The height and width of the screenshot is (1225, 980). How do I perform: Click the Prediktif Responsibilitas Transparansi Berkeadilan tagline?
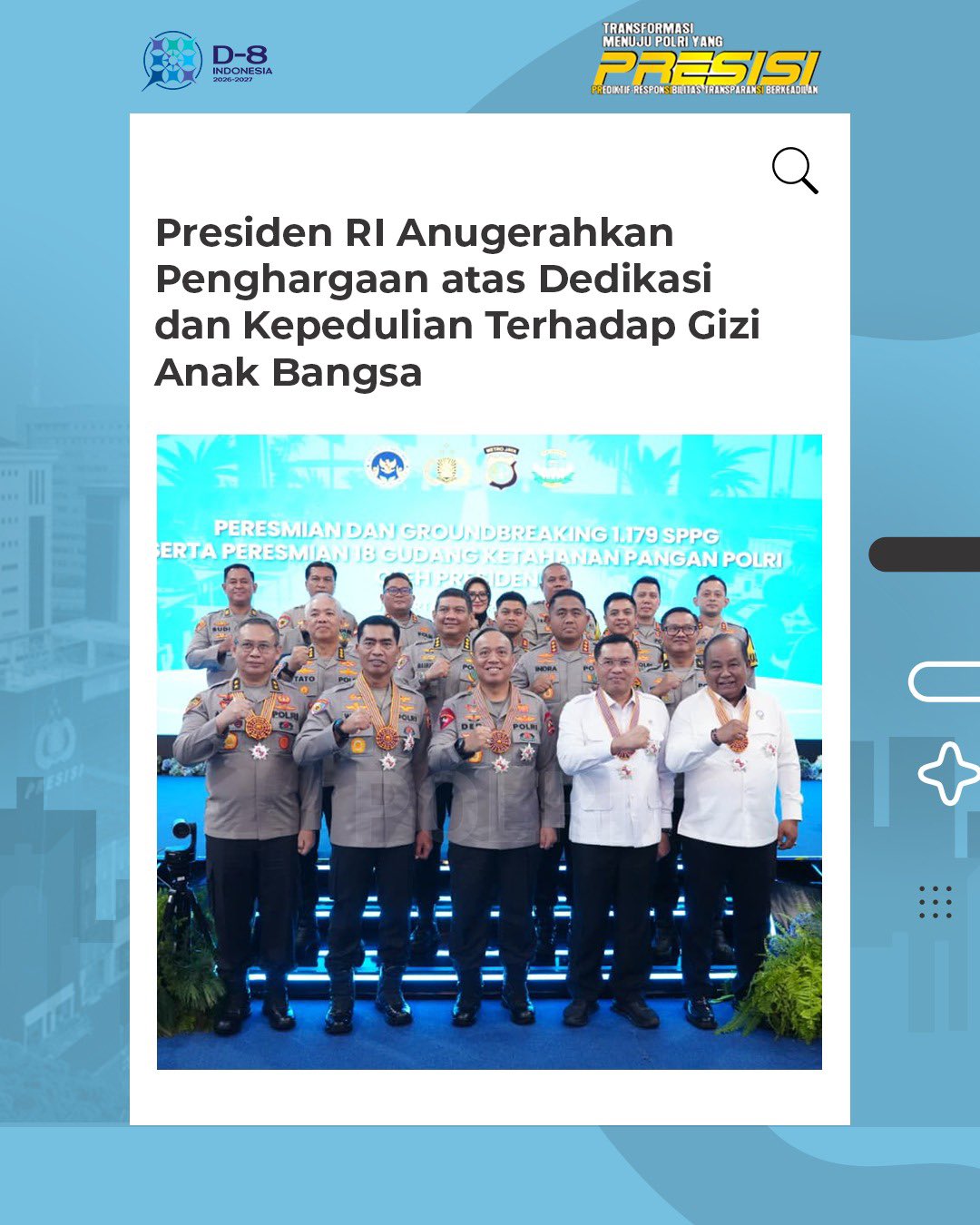[x=705, y=90]
